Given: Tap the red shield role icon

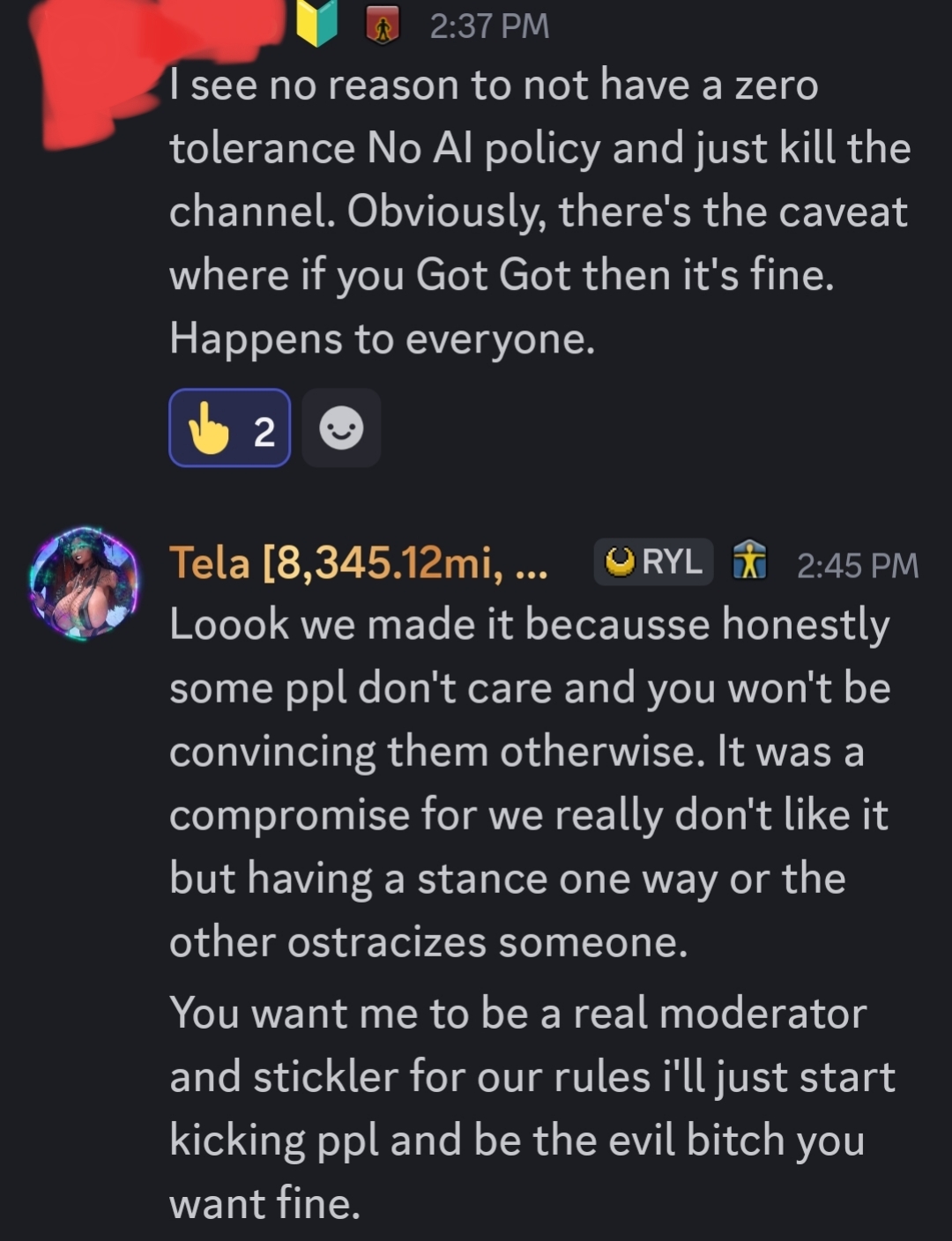Looking at the screenshot, I should [383, 26].
